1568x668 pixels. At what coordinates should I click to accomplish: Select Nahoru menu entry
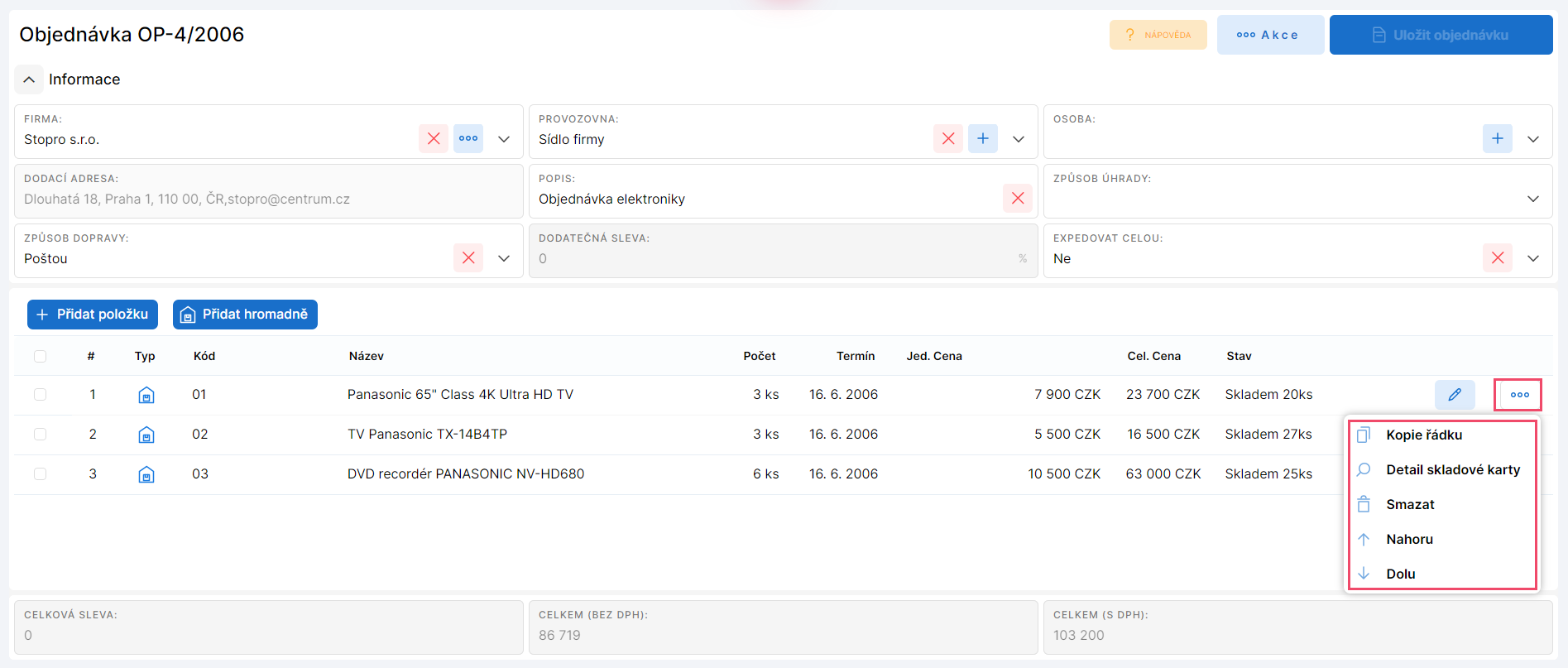1442,539
